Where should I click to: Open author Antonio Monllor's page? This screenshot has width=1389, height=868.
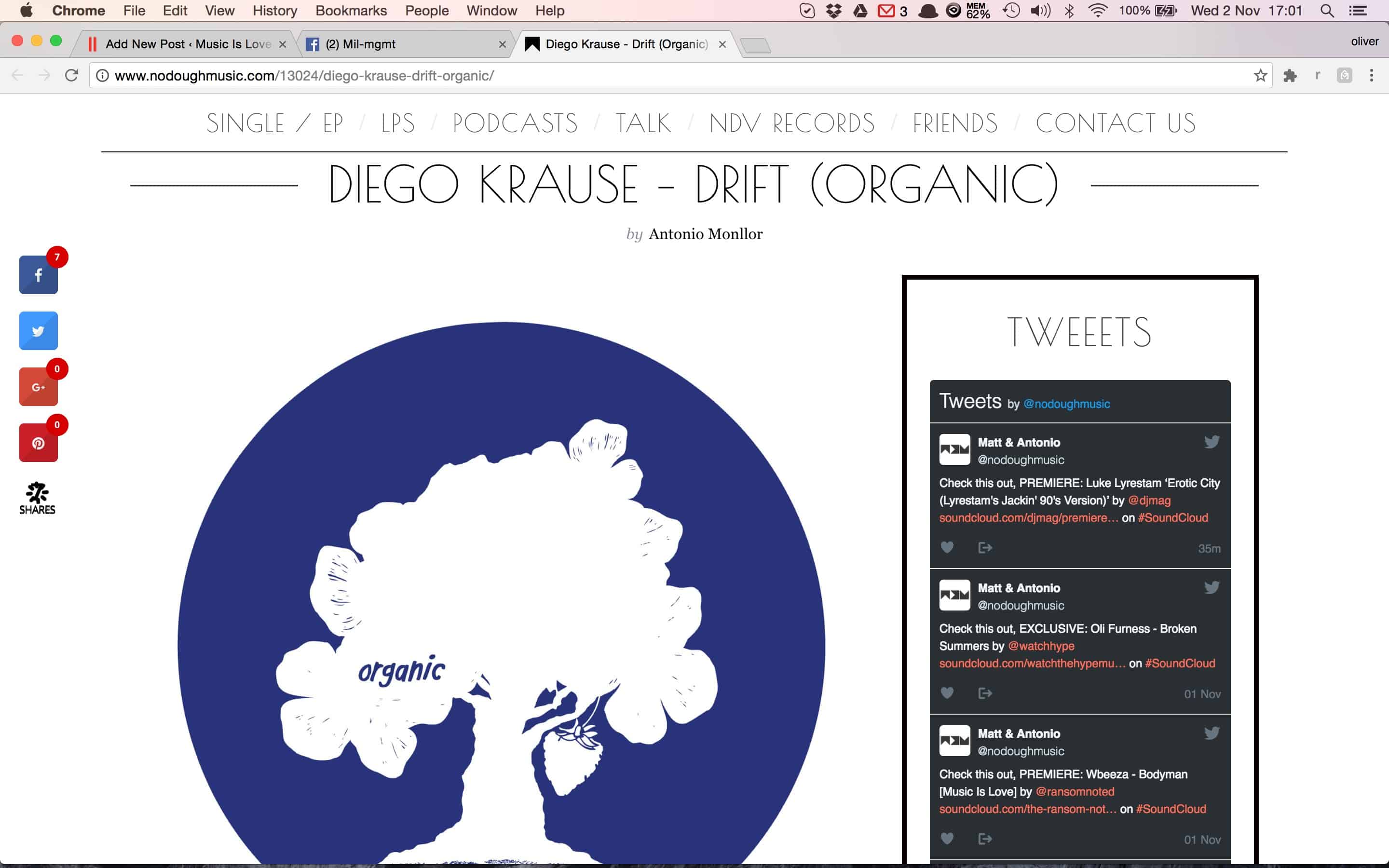click(x=706, y=234)
